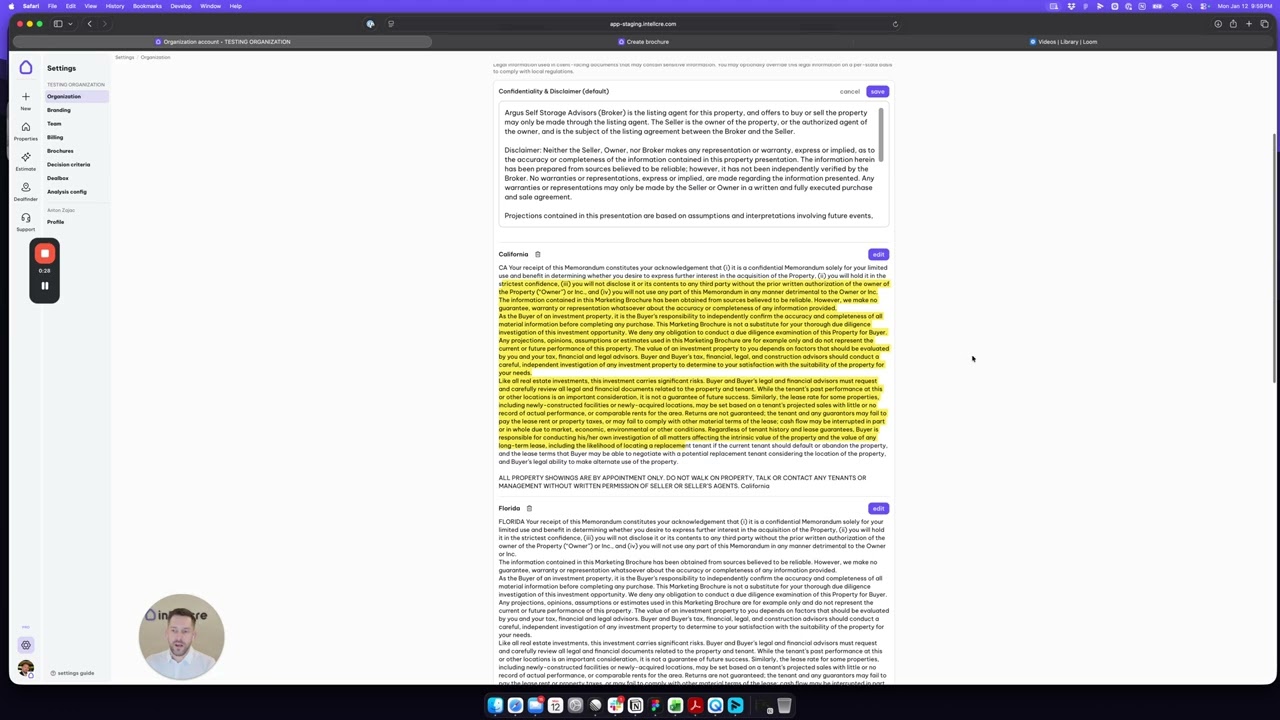1280x720 pixels.
Task: Open the Properties section
Action: 26,128
